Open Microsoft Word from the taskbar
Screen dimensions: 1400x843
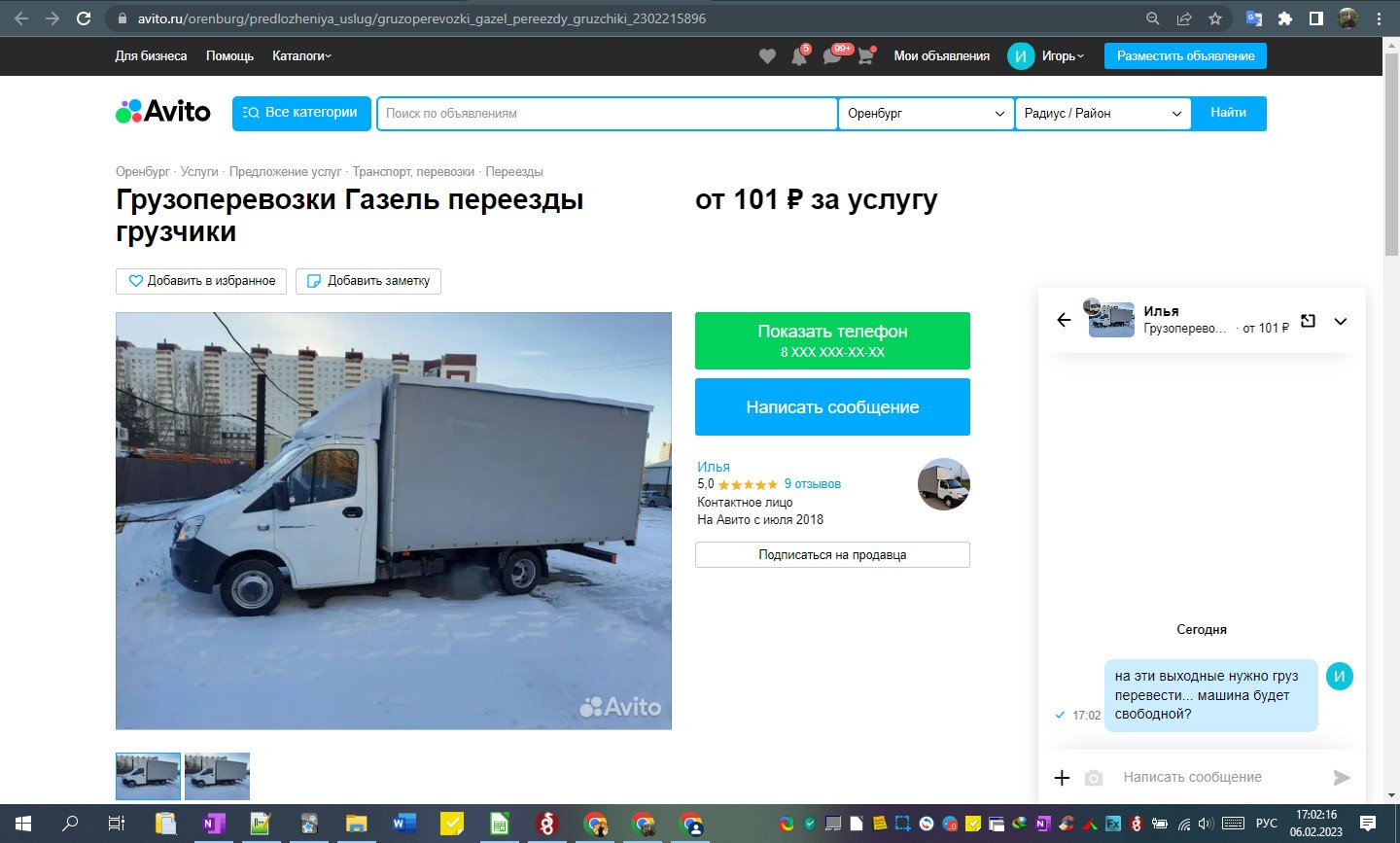(x=403, y=824)
